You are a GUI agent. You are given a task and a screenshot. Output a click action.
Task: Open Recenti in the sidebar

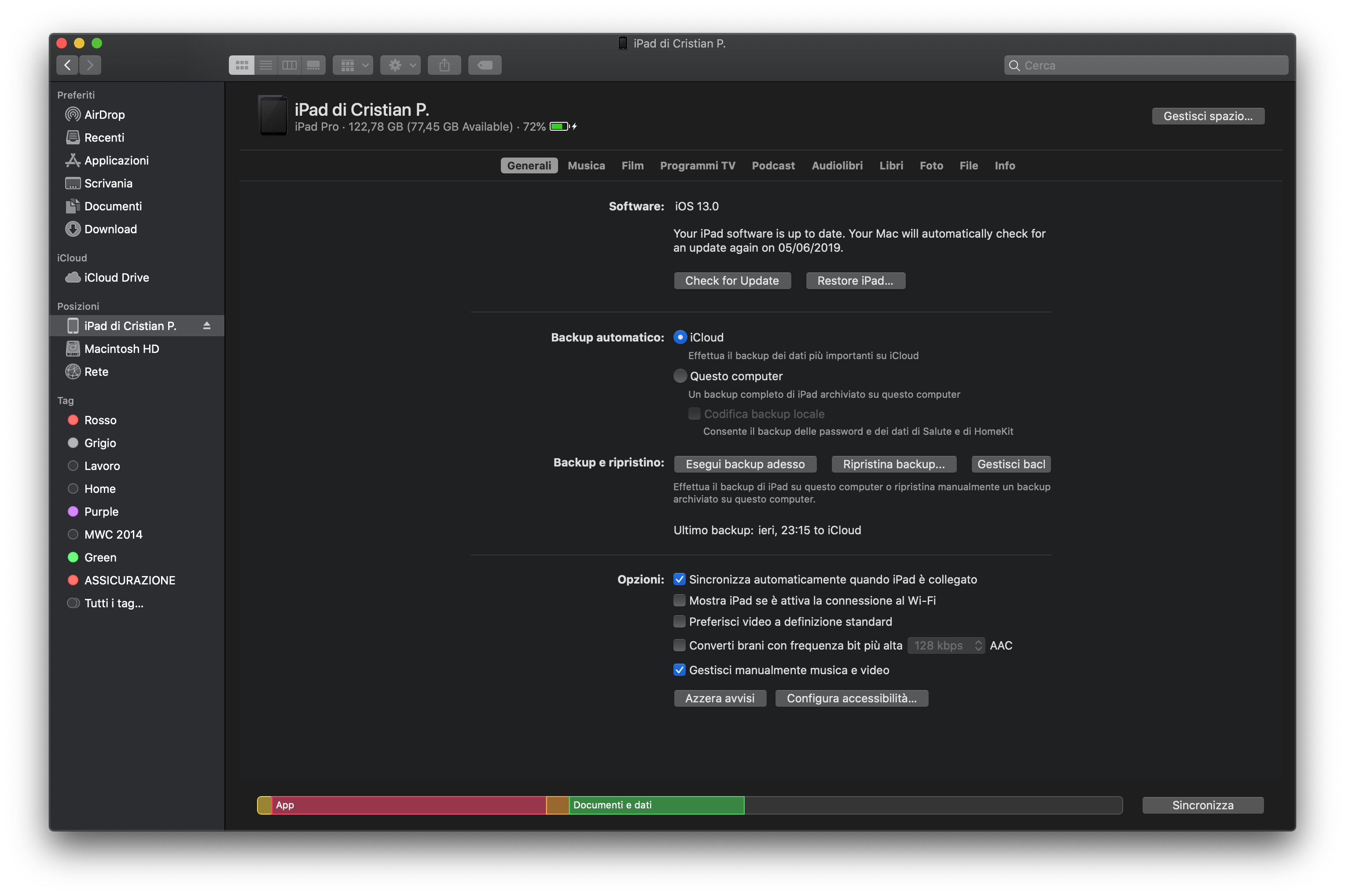click(x=137, y=137)
